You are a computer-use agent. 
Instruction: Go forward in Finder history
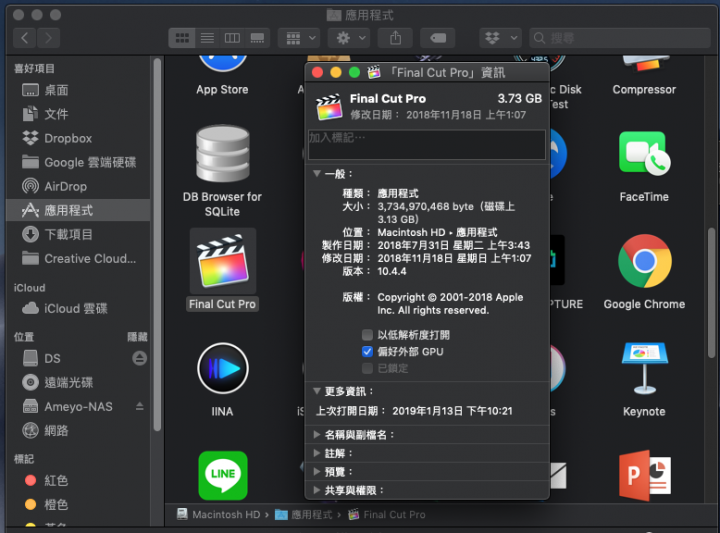(48, 38)
